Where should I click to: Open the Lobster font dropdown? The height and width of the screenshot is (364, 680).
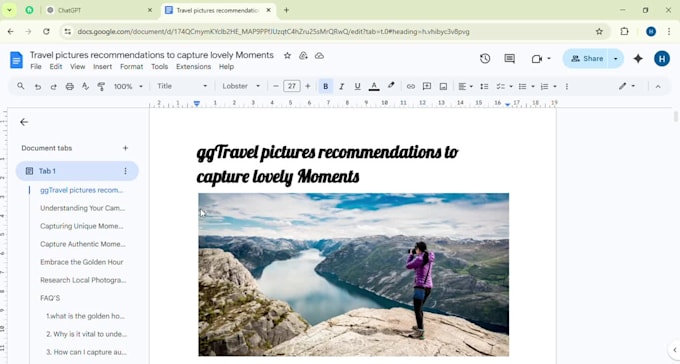coord(241,86)
